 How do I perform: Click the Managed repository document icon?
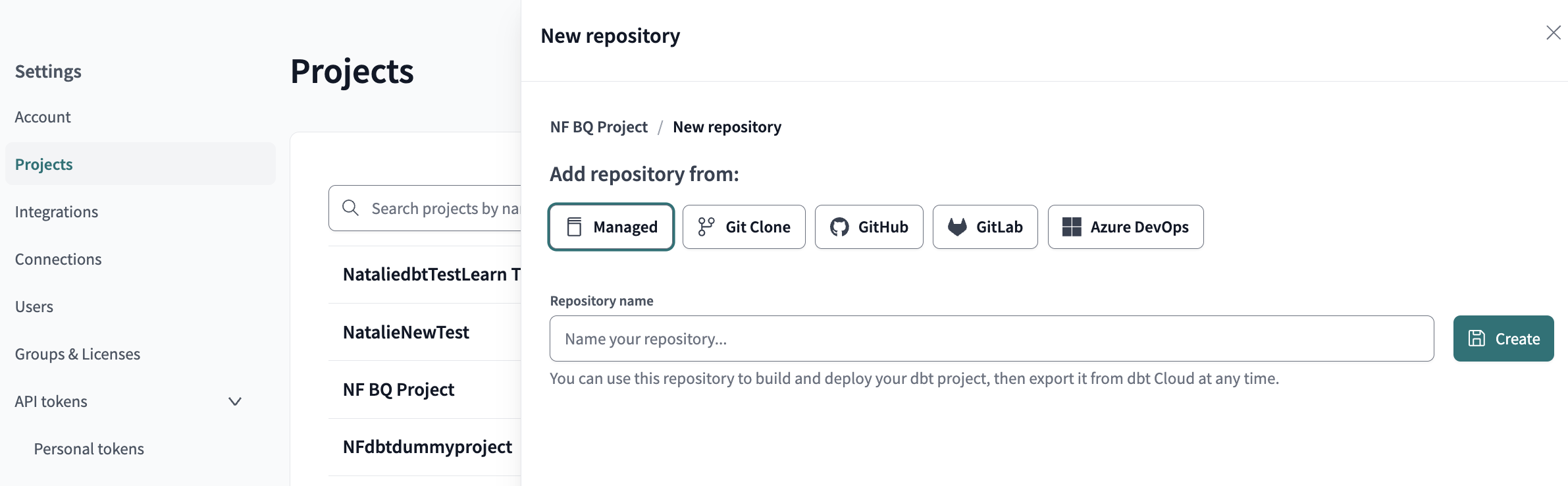[x=574, y=227]
